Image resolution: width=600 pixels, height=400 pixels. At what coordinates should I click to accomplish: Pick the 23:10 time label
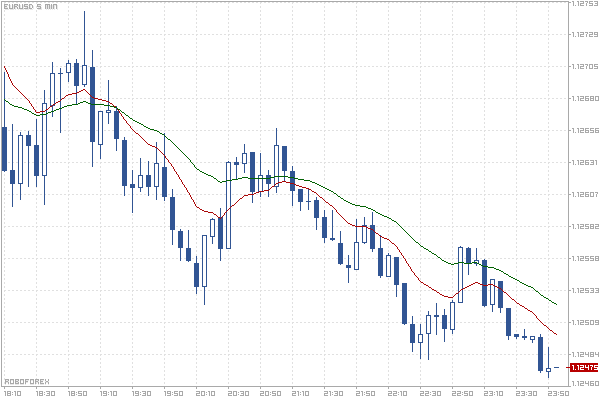point(493,393)
